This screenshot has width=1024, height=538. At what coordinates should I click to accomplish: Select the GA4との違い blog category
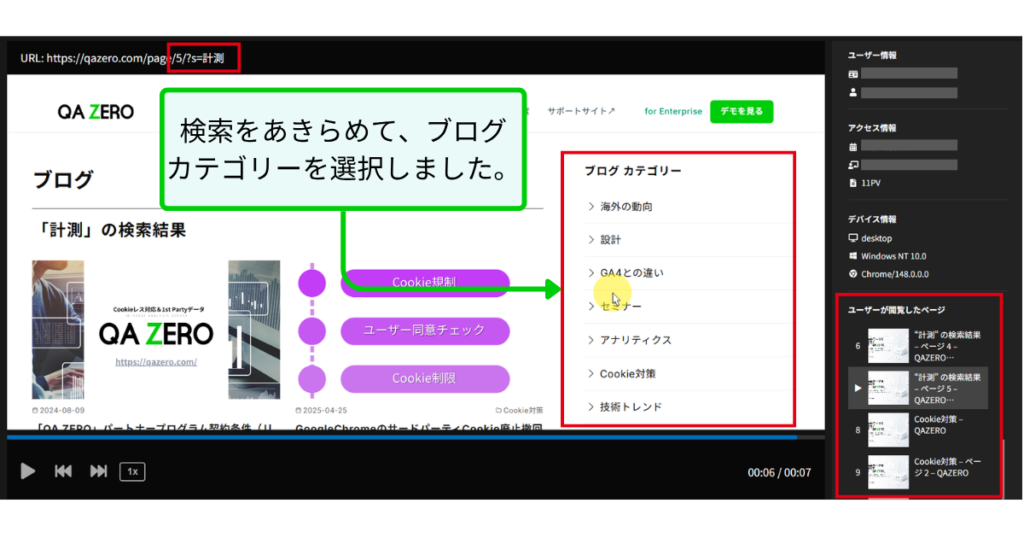tap(632, 273)
